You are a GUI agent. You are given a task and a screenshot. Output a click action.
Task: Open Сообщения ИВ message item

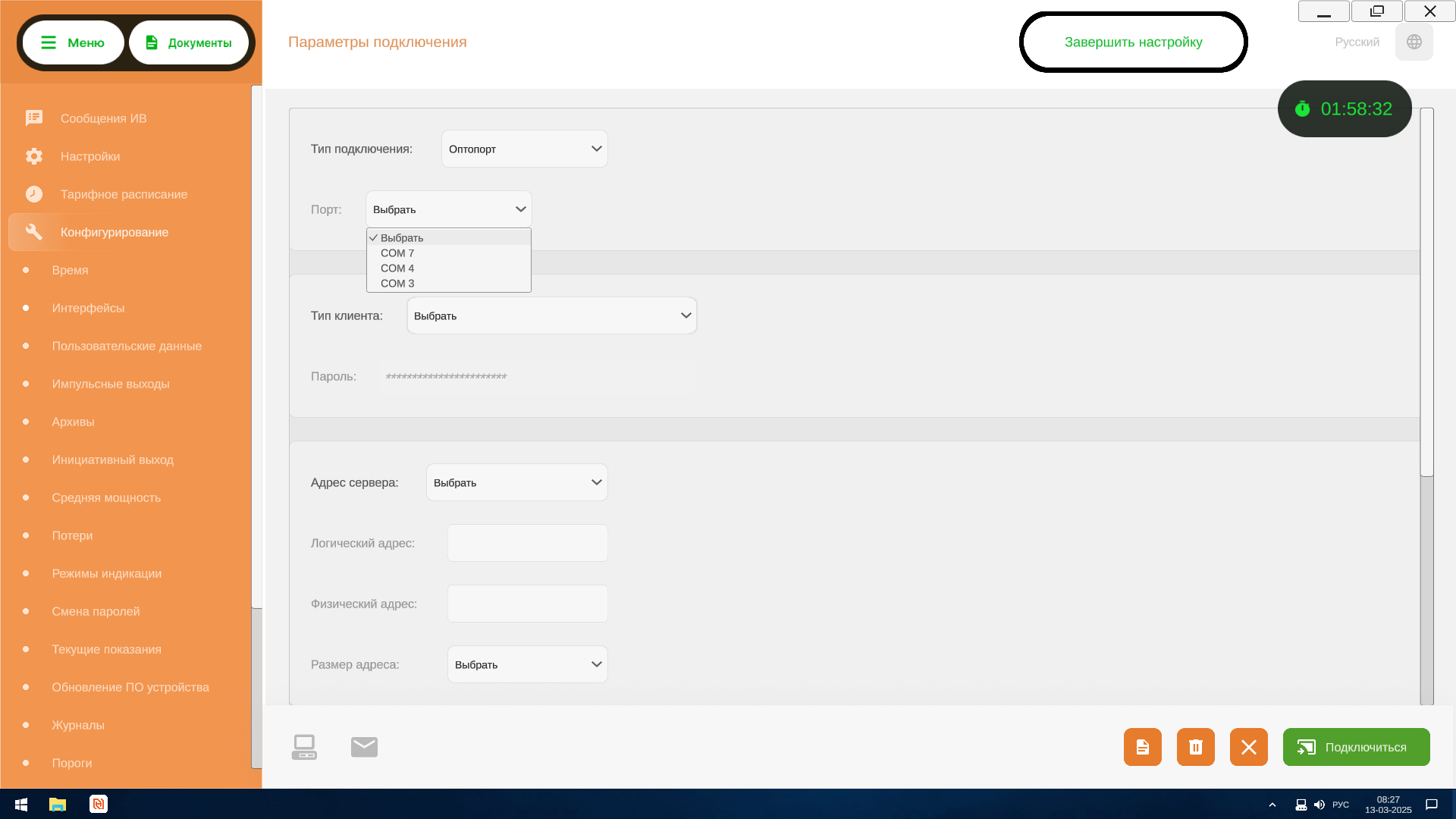point(103,118)
